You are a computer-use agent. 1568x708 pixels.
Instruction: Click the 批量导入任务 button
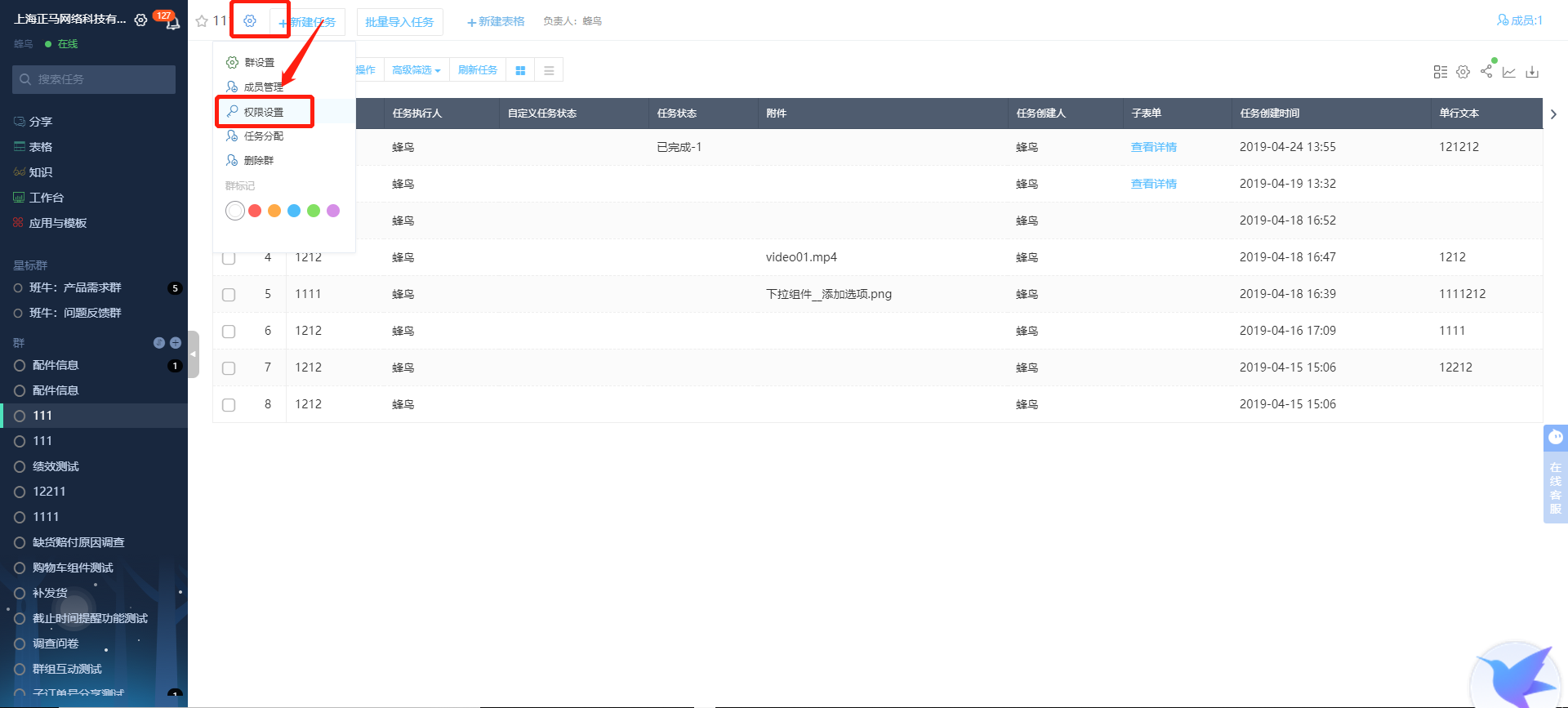pos(399,22)
